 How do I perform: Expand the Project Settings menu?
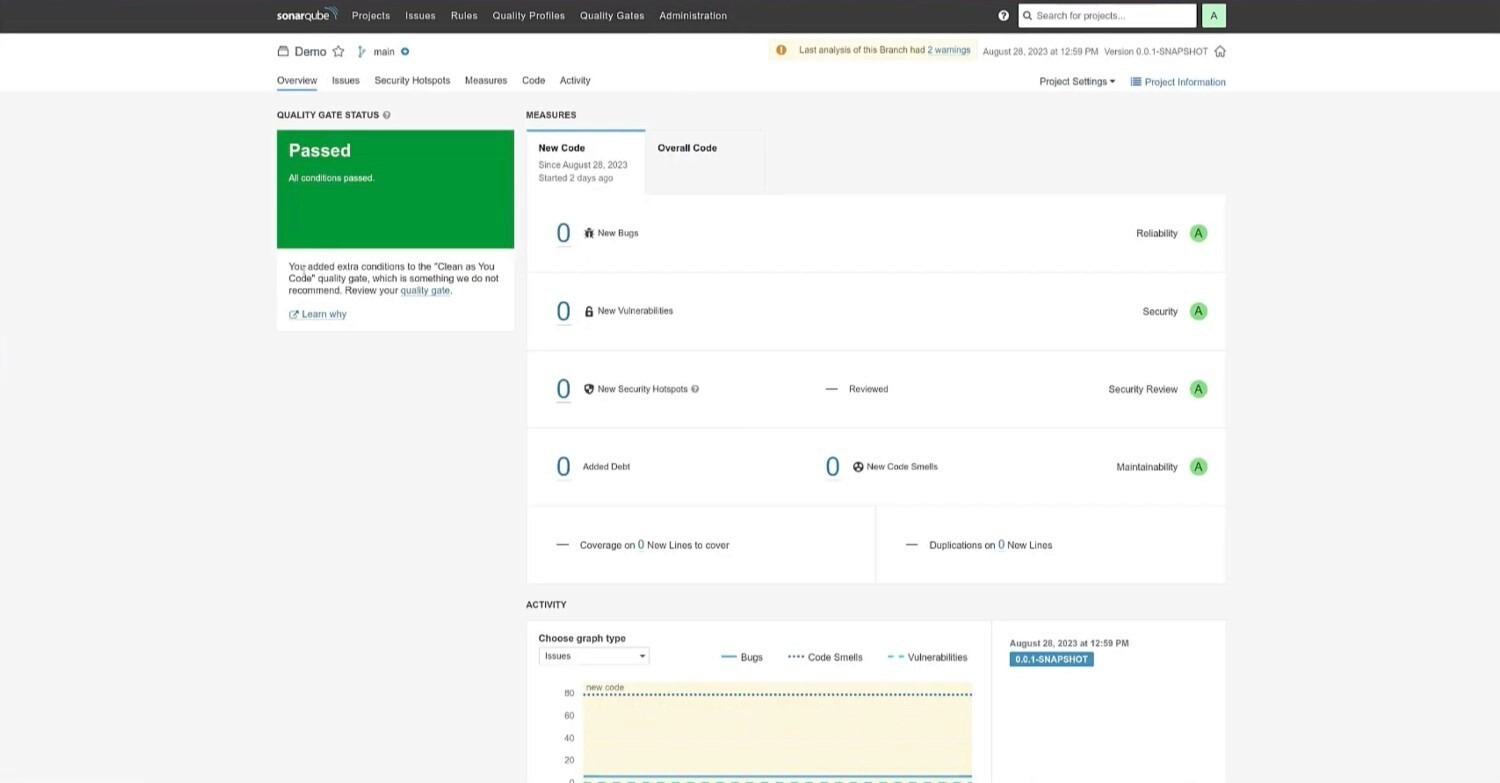click(x=1077, y=81)
